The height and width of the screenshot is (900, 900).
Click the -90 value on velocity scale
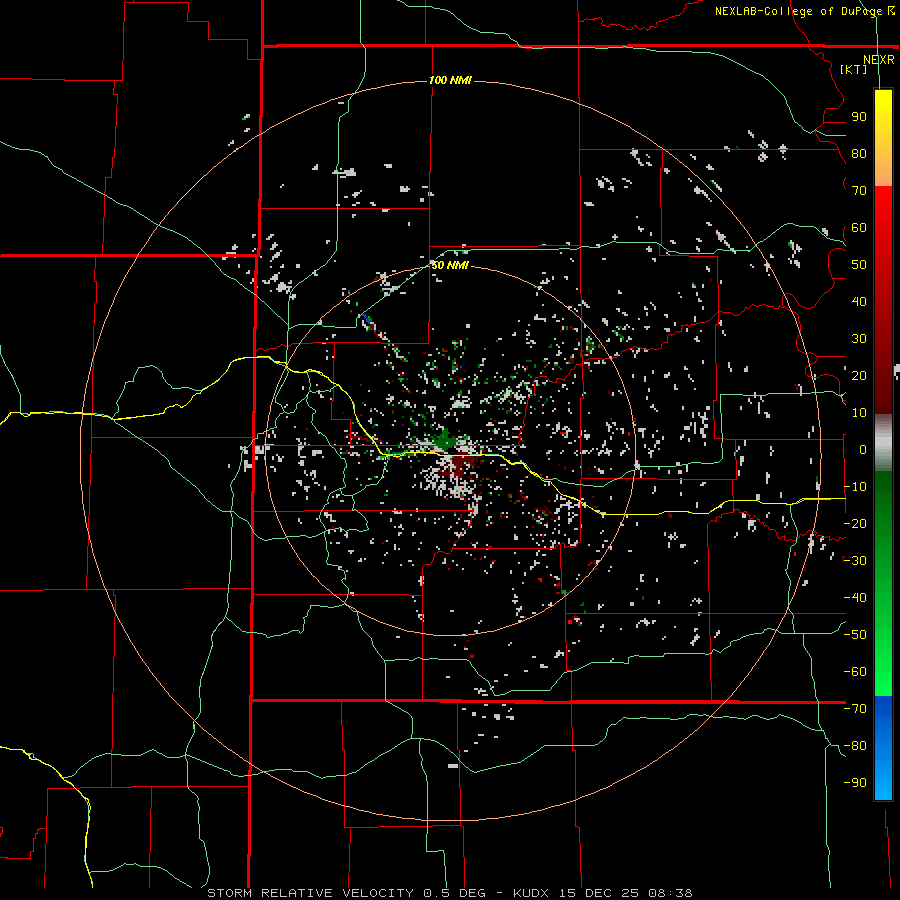pyautogui.click(x=855, y=783)
